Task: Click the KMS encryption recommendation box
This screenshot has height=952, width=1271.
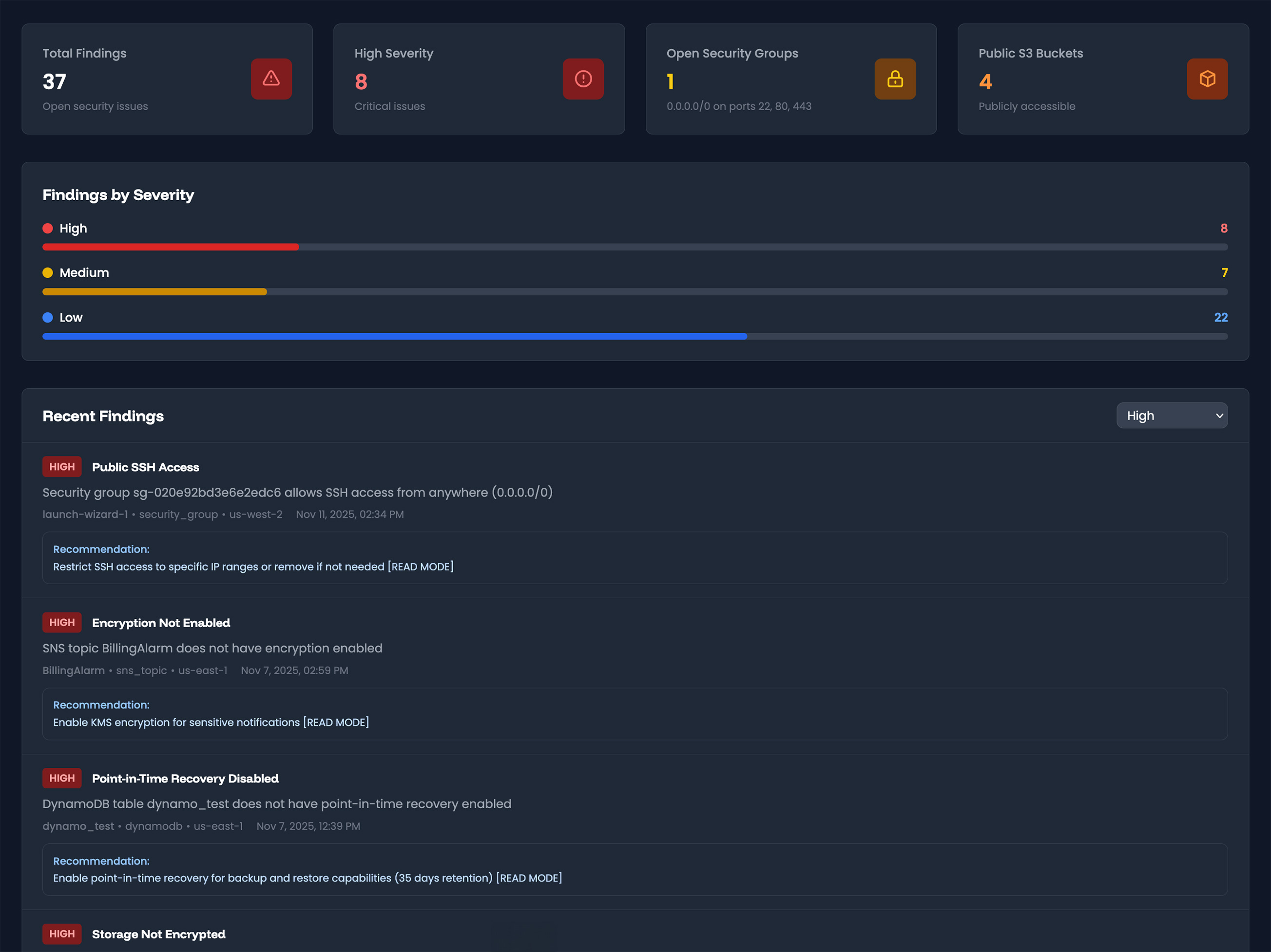Action: tap(635, 714)
